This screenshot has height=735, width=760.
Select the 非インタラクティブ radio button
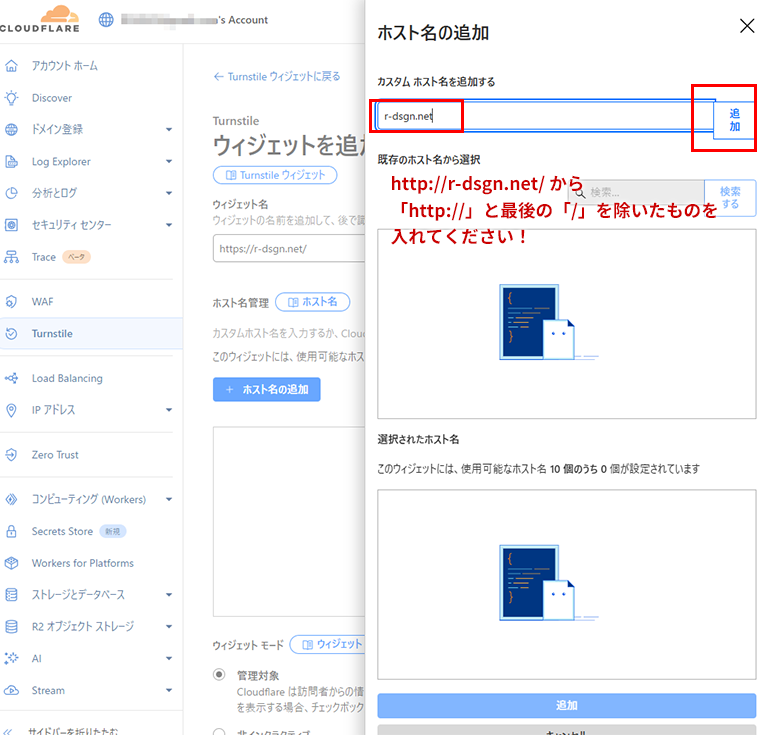[219, 732]
